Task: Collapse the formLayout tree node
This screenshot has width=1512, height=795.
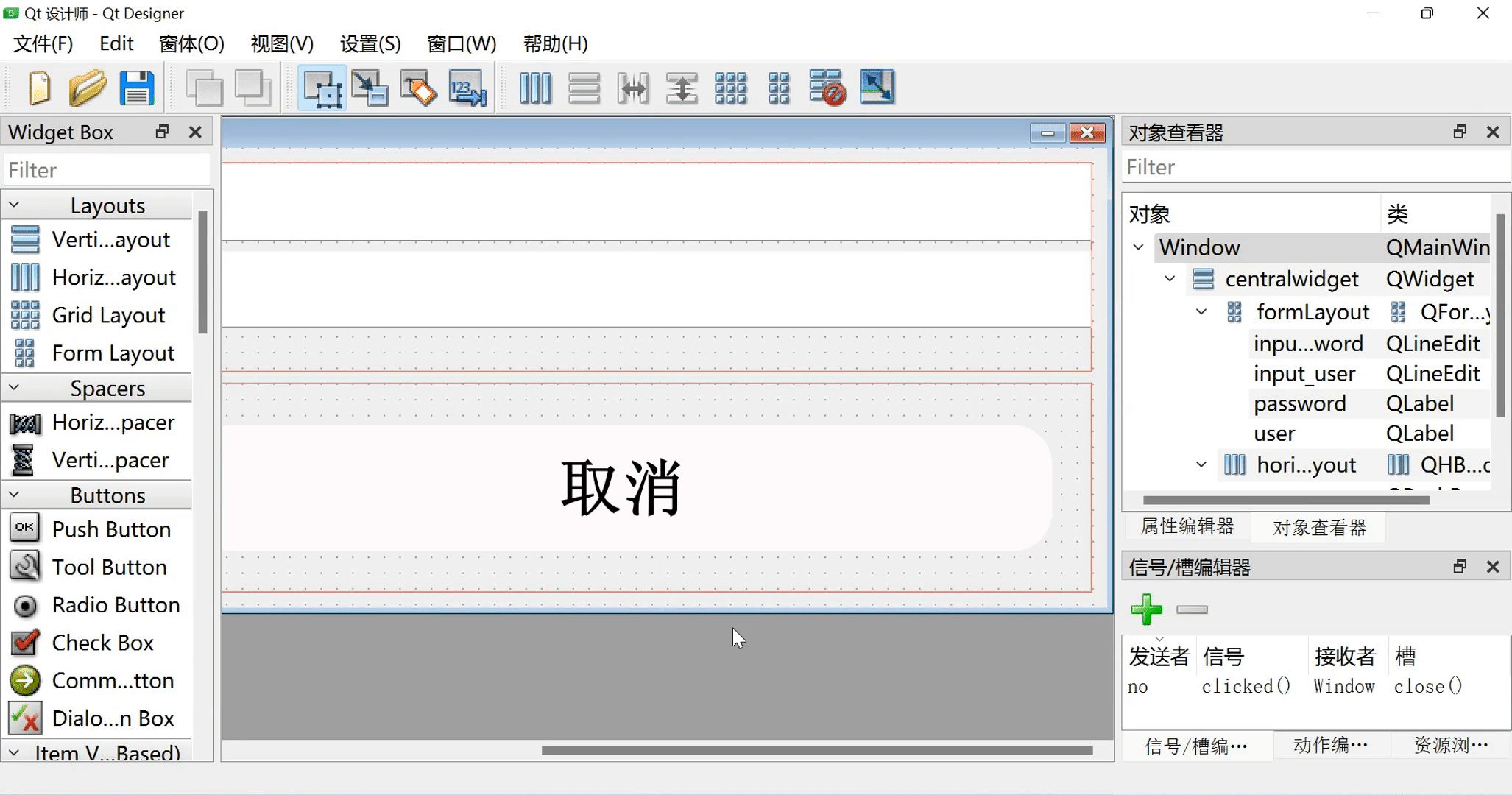Action: 1201,312
